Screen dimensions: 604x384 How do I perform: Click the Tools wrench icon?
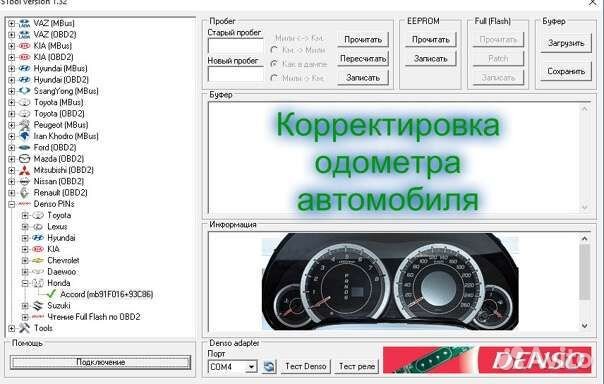24,328
